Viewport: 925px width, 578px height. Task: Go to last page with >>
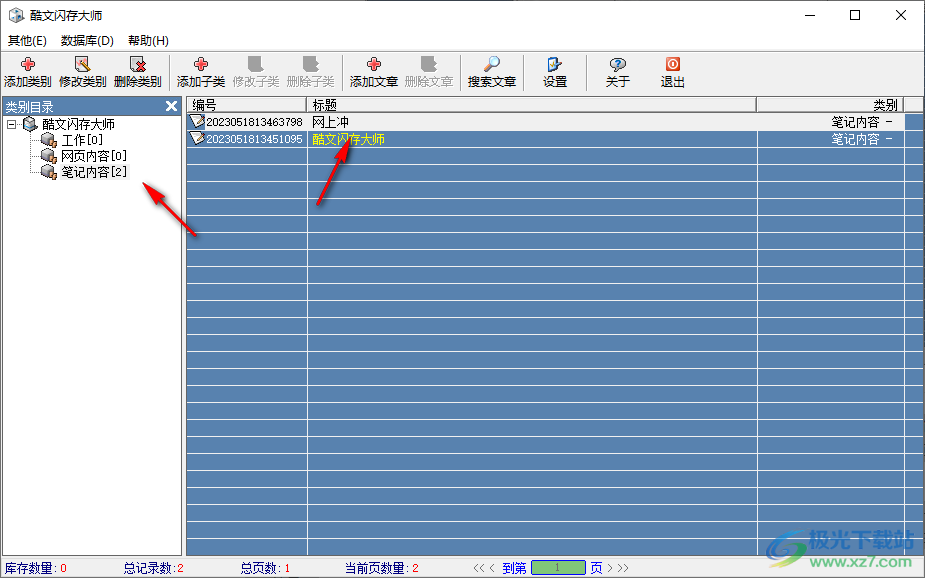623,568
